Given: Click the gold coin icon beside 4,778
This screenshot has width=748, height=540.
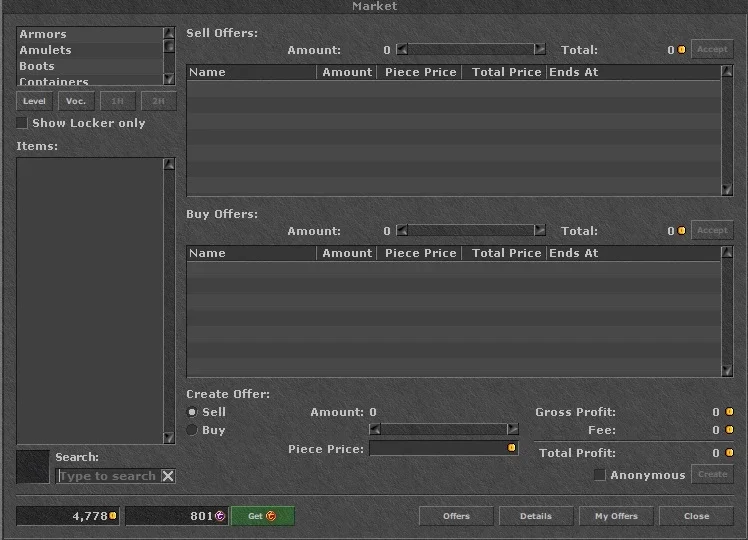Looking at the screenshot, I should pos(113,516).
